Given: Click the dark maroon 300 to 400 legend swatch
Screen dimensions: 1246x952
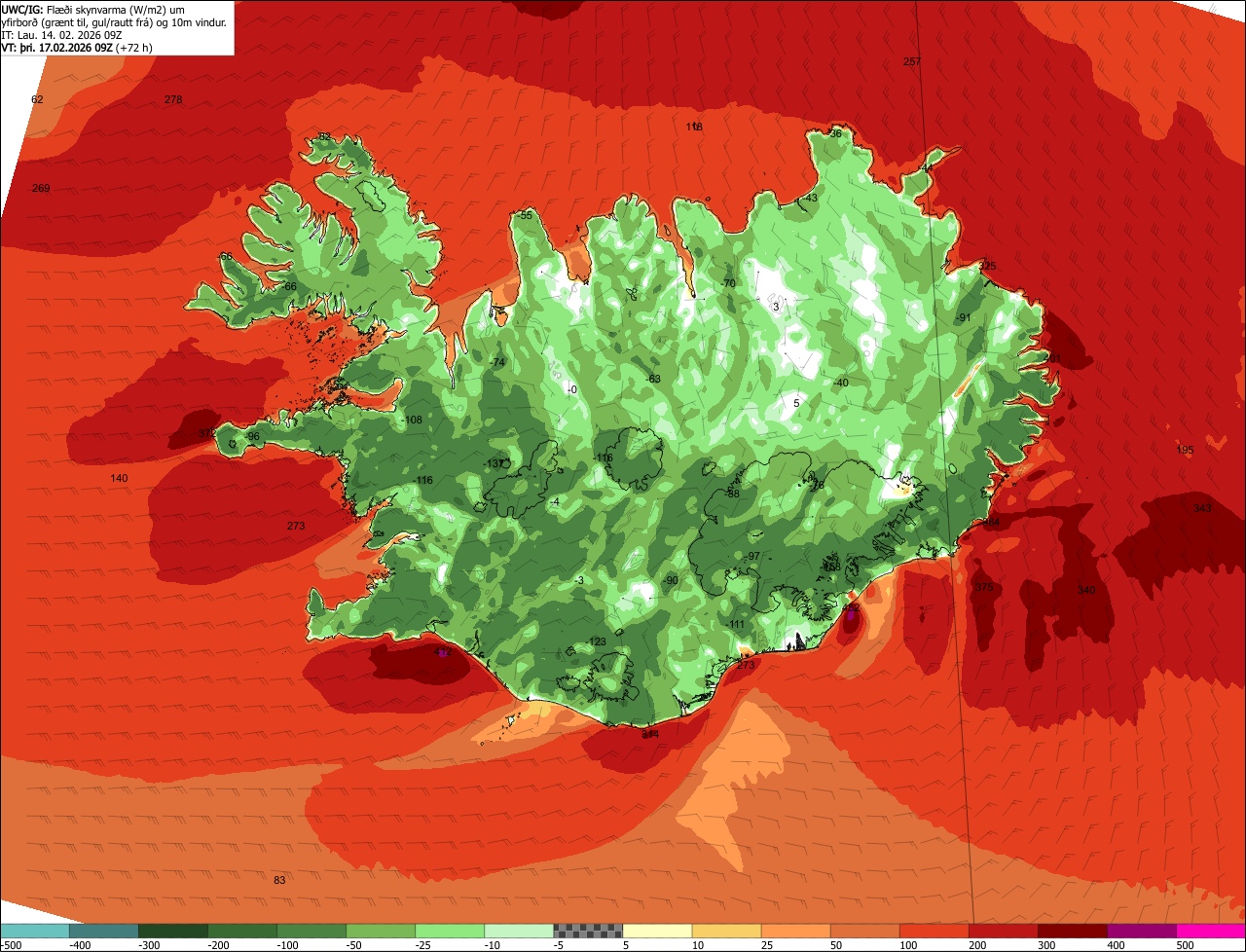Looking at the screenshot, I should click(x=1073, y=931).
